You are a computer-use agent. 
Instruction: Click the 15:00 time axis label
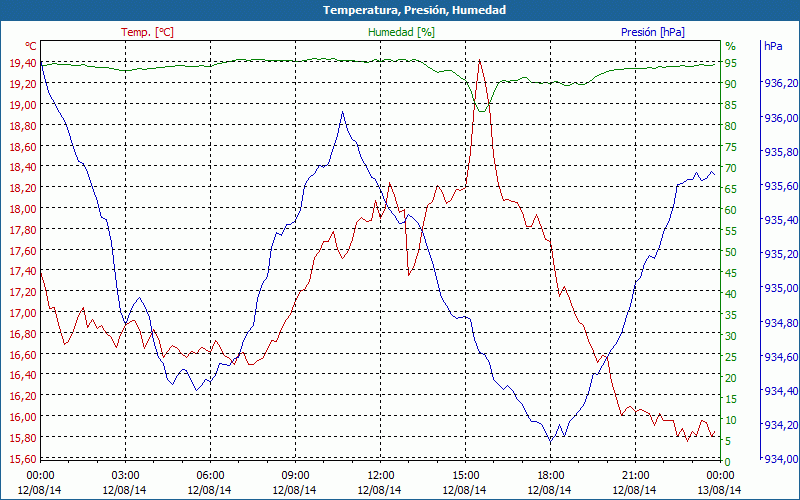pyautogui.click(x=465, y=476)
